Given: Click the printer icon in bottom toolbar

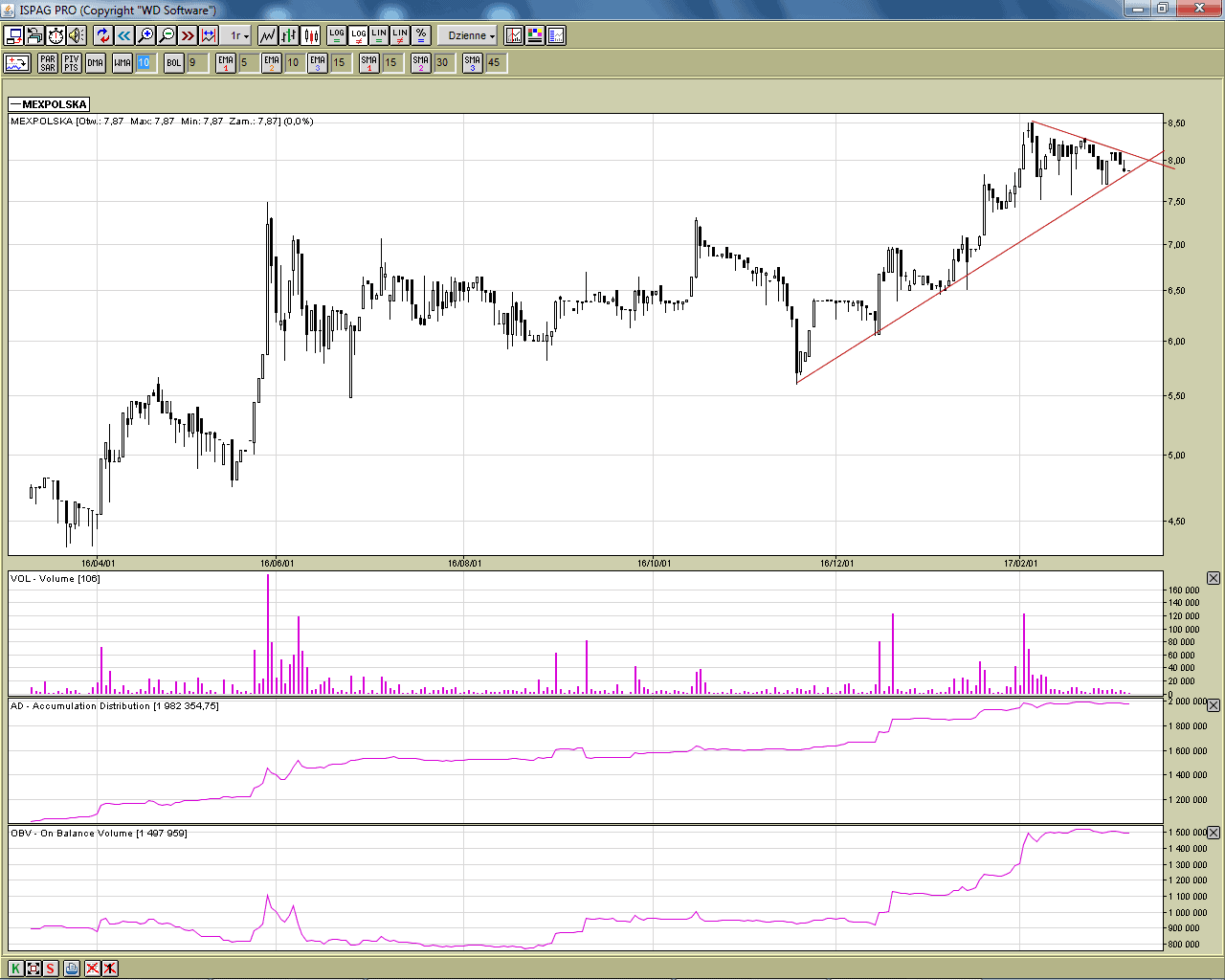Looking at the screenshot, I should (x=71, y=968).
